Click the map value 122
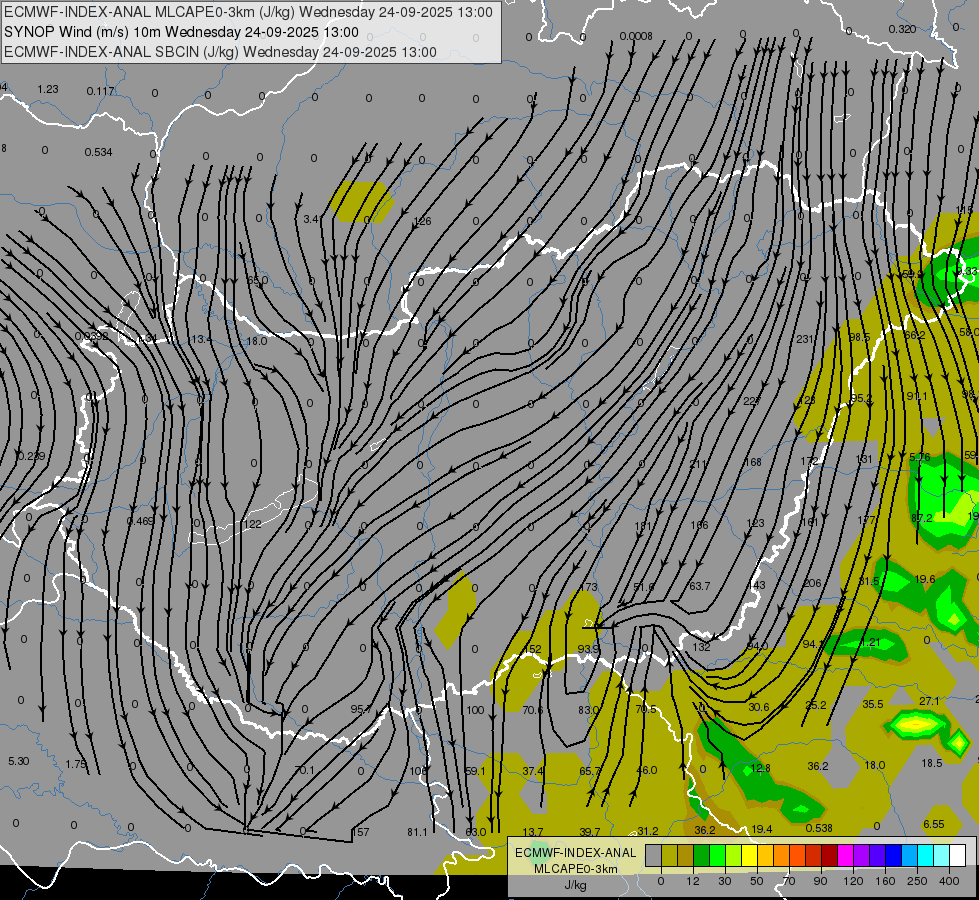 click(x=252, y=524)
